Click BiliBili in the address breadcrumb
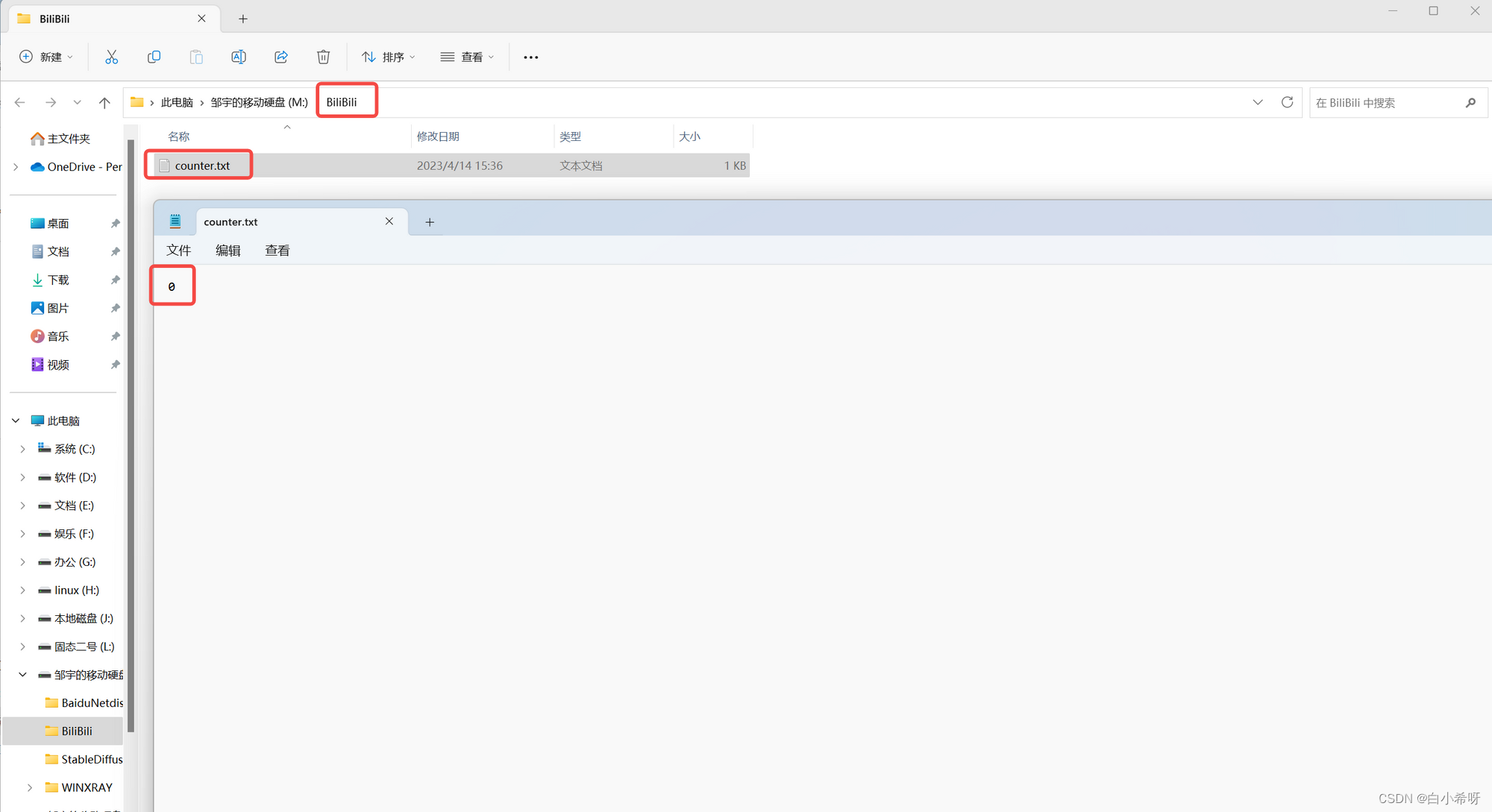This screenshot has width=1492, height=812. [342, 103]
